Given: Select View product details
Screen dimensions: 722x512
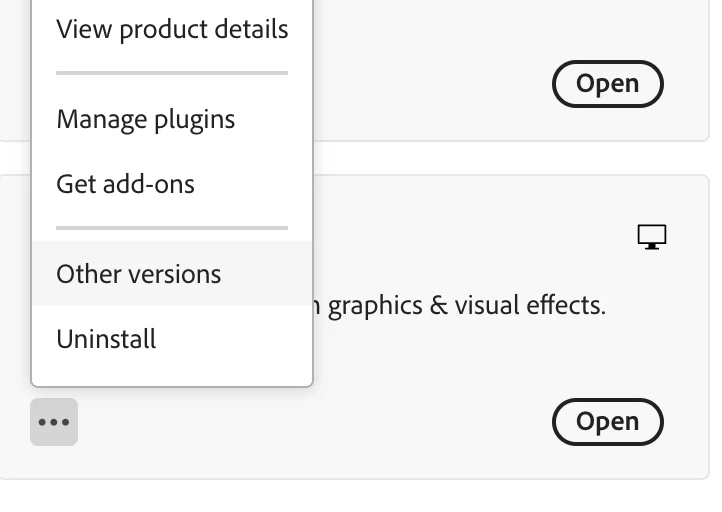Looking at the screenshot, I should point(172,29).
